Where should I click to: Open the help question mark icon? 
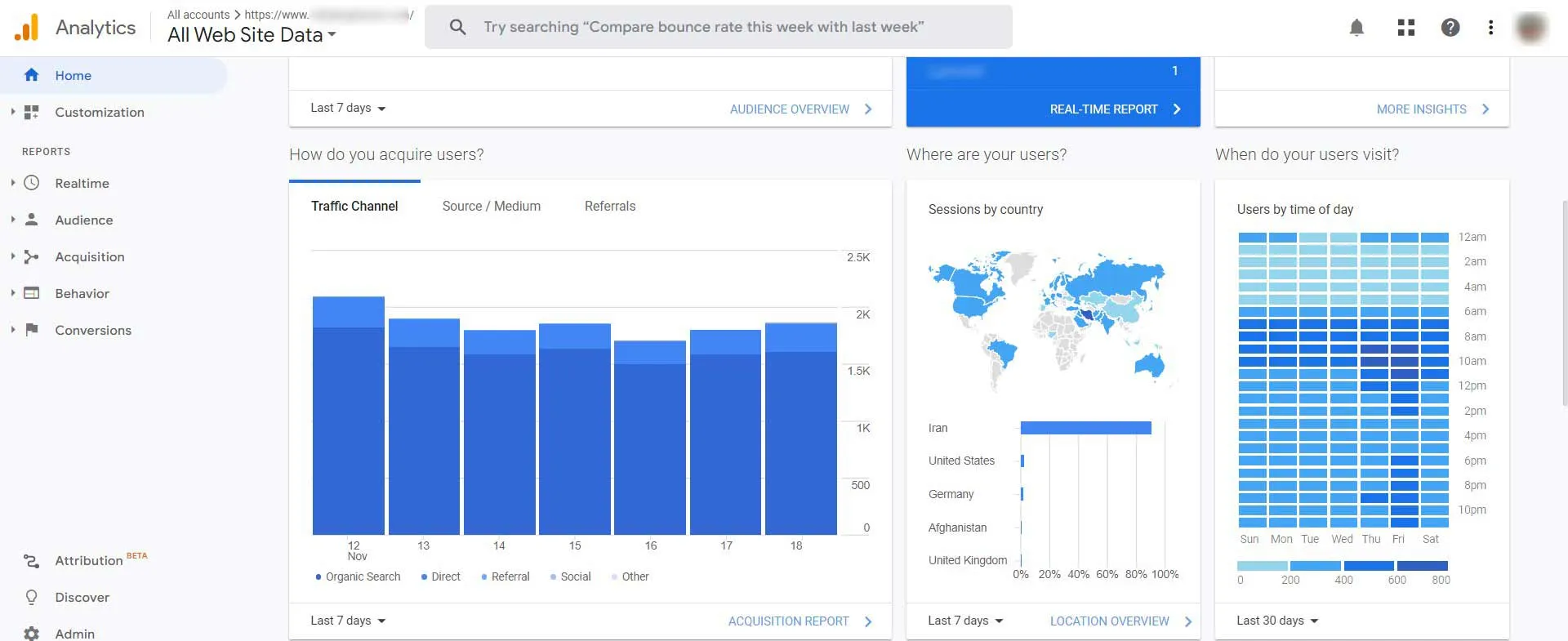[x=1450, y=28]
